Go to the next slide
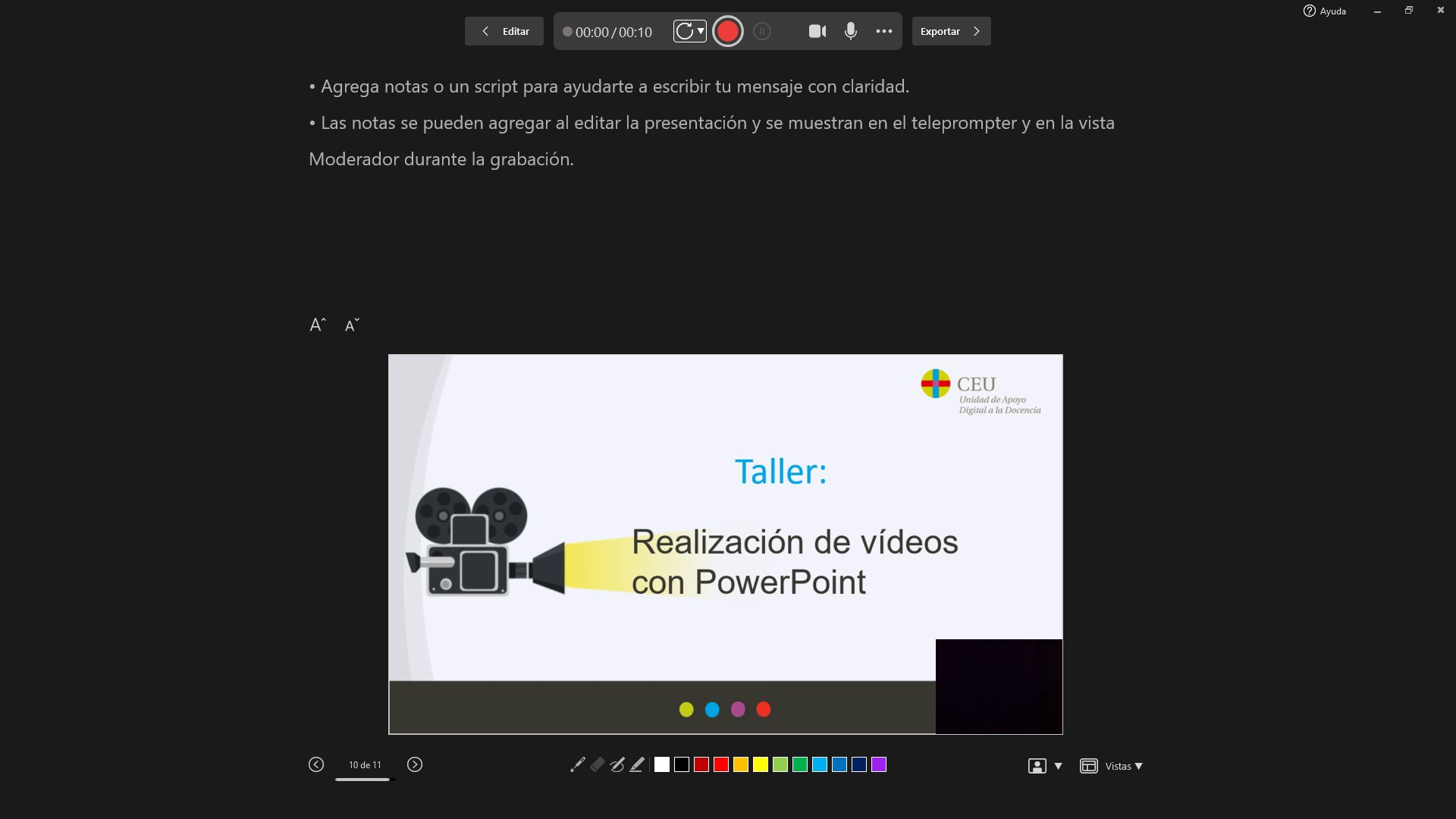The height and width of the screenshot is (819, 1456). pyautogui.click(x=414, y=764)
